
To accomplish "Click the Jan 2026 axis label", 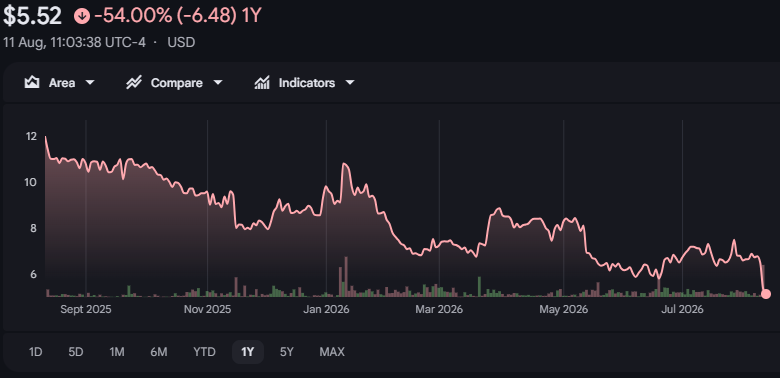I will tap(326, 309).
